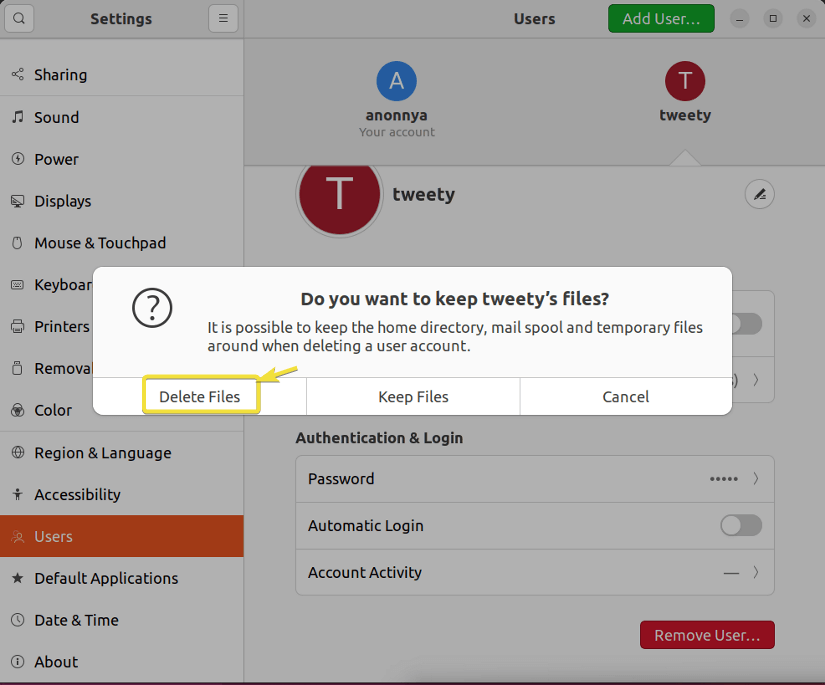Click the Power icon in sidebar
The width and height of the screenshot is (825, 685).
click(x=18, y=159)
